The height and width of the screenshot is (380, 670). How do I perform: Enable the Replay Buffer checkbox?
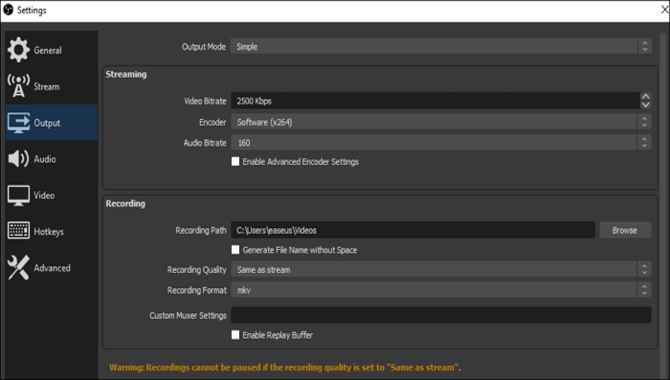pos(235,335)
